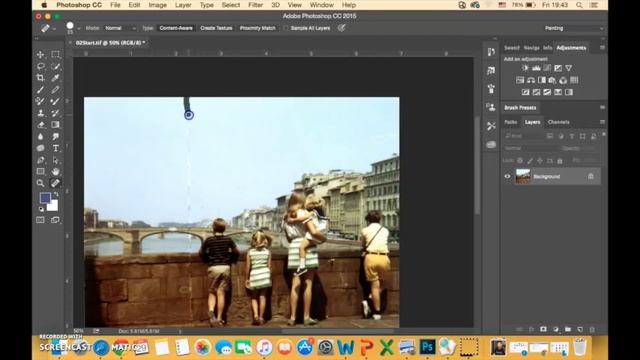Open the healing Mode dropdown
The width and height of the screenshot is (640, 360).
tap(119, 28)
